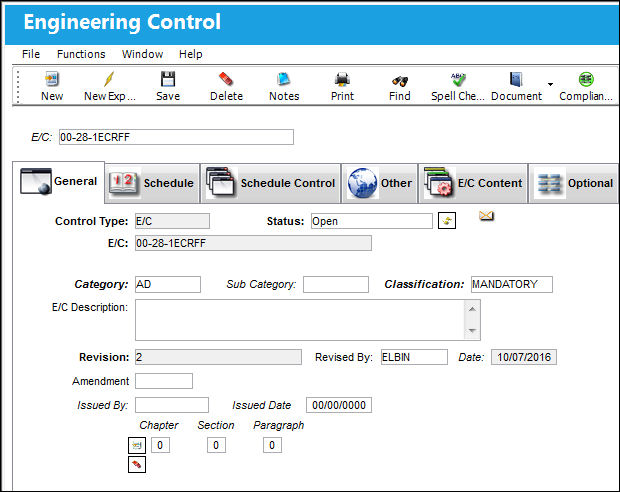This screenshot has width=620, height=492.
Task: Save the engineering control record
Action: click(x=168, y=79)
